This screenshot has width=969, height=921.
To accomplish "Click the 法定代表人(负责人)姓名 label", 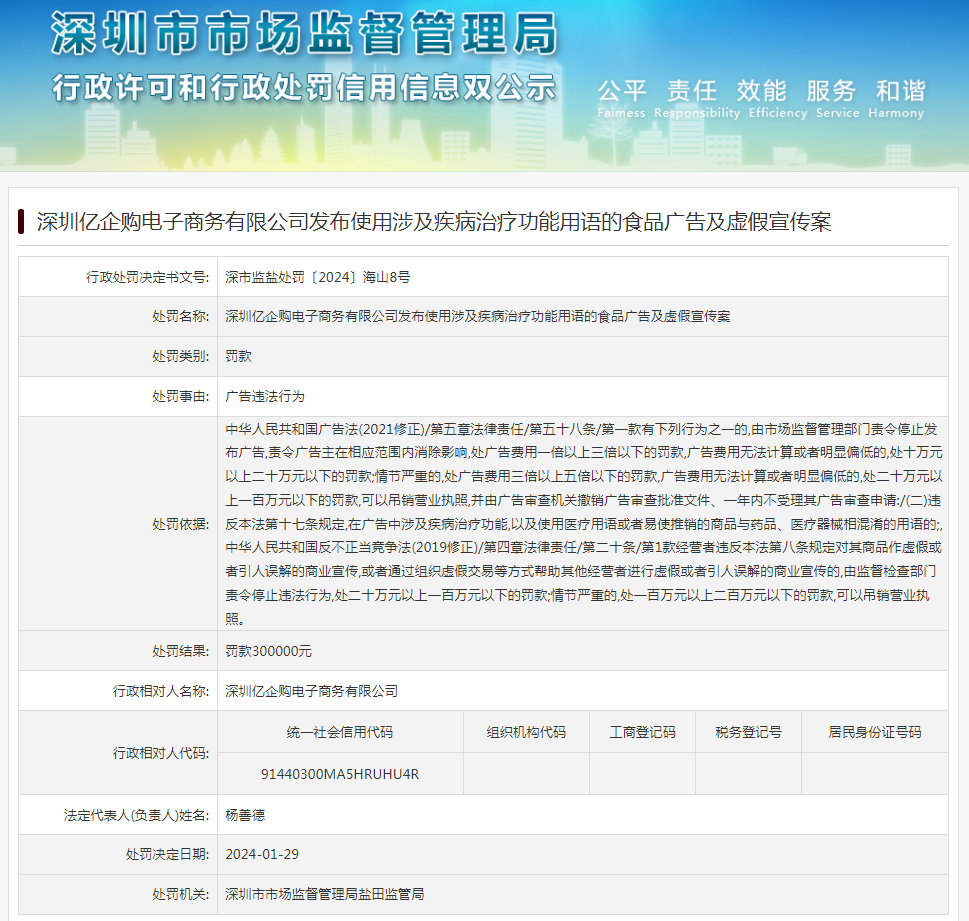I will (137, 815).
